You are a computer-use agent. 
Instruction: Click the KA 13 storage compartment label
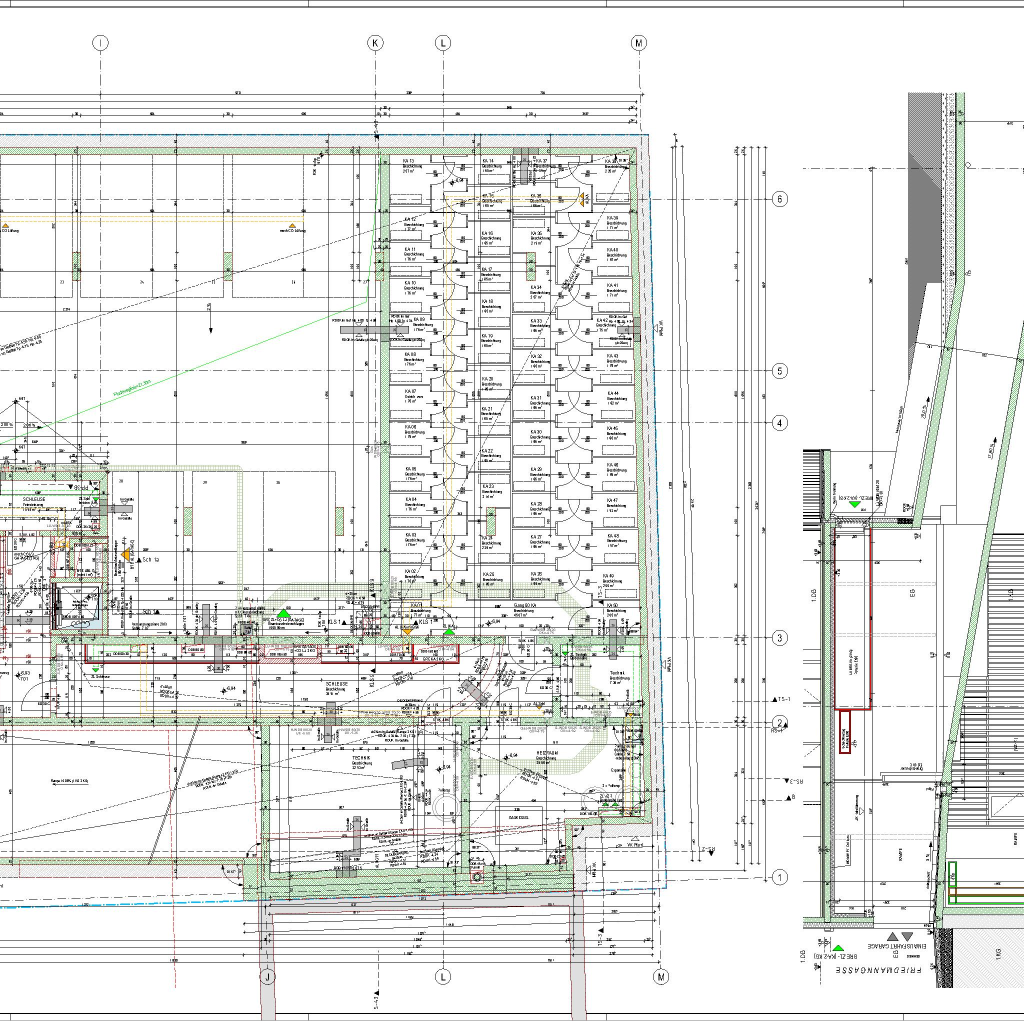click(x=409, y=162)
